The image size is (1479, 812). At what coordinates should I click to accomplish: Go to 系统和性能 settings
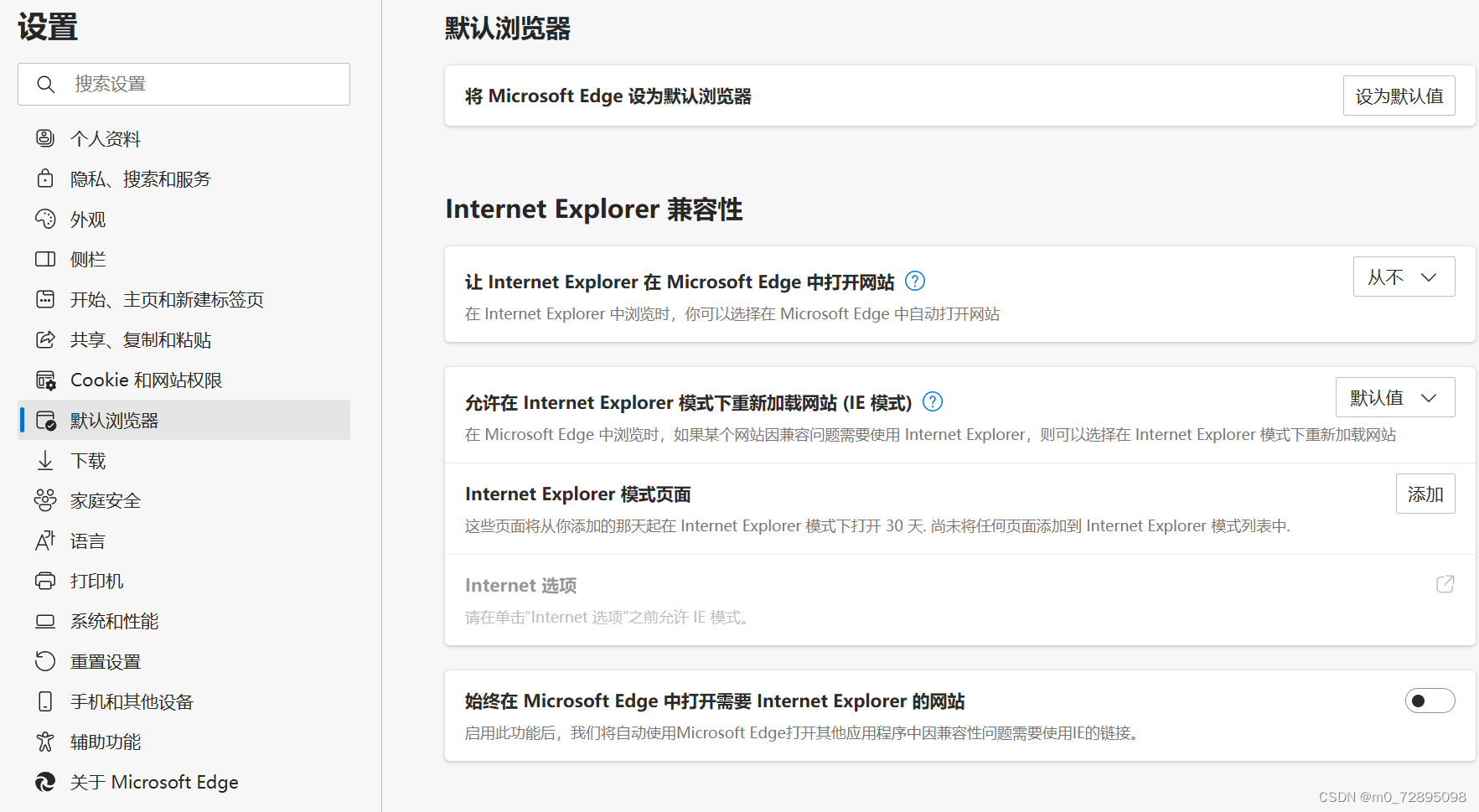tap(184, 621)
